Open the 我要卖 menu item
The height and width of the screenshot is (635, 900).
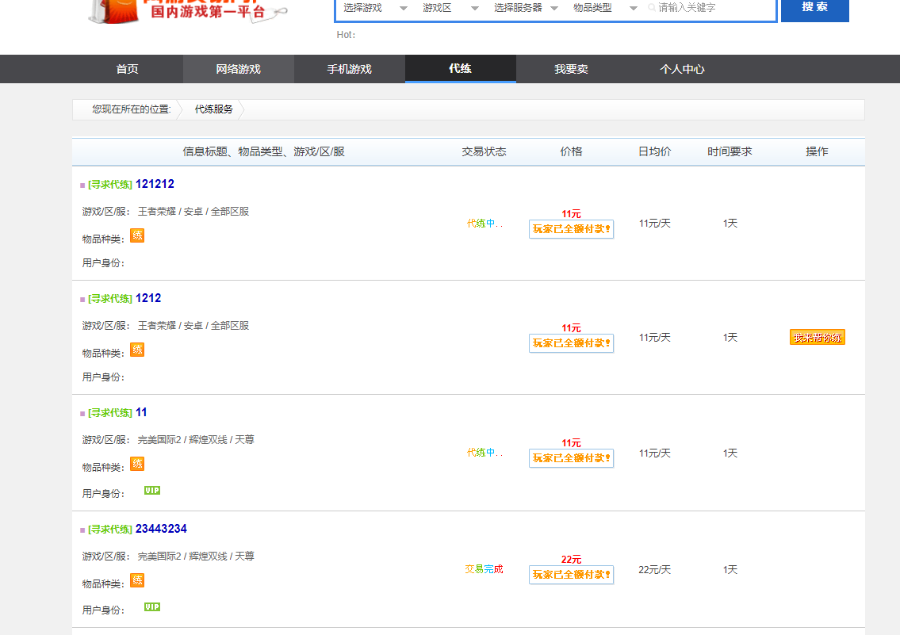coord(572,69)
